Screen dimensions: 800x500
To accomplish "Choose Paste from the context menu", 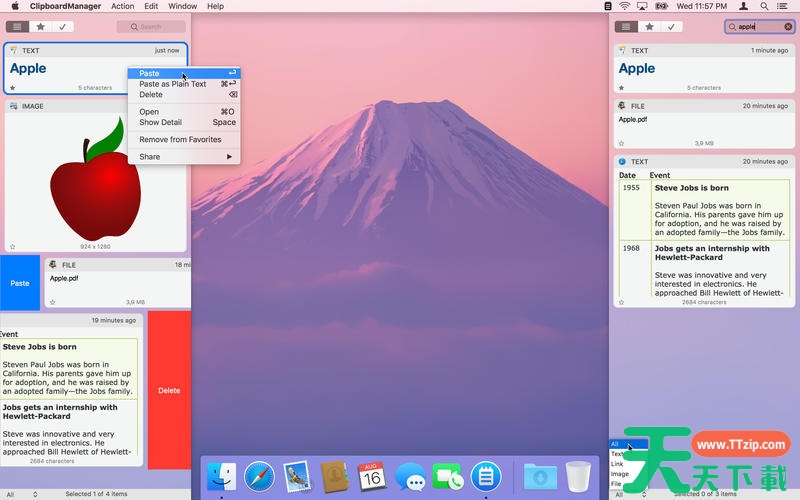I will click(x=184, y=73).
